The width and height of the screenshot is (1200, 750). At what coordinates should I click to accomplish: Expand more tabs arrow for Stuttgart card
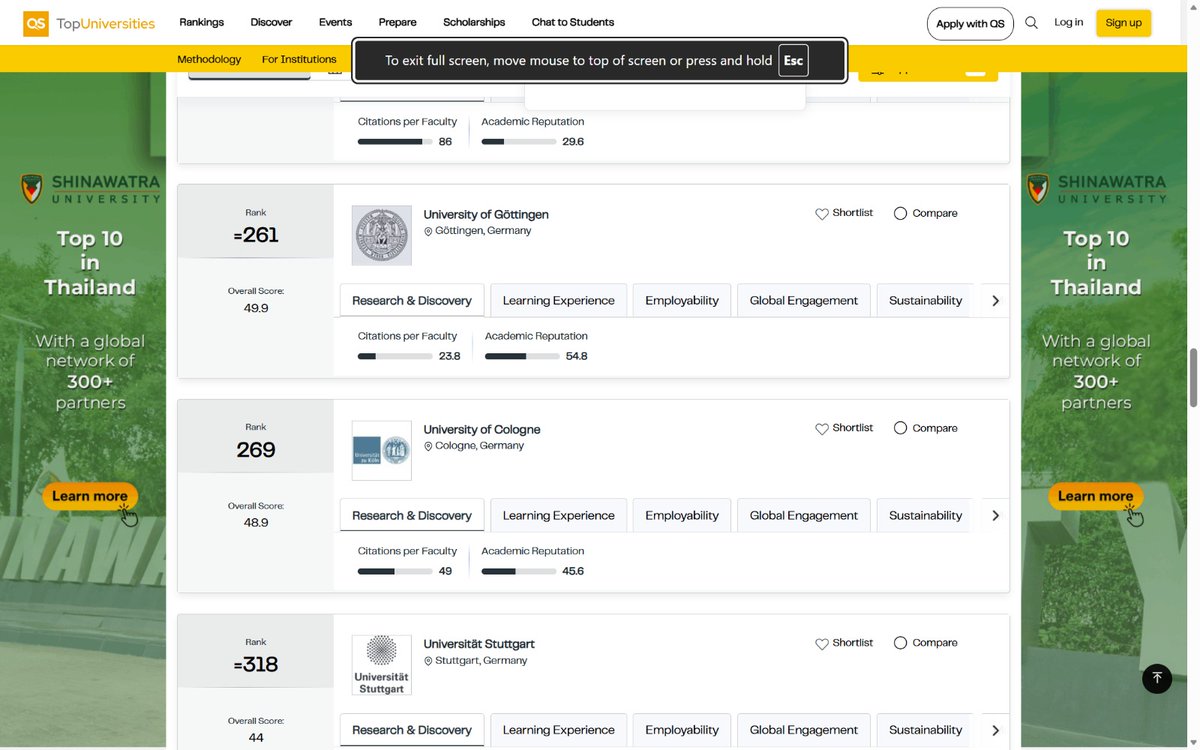pyautogui.click(x=995, y=731)
